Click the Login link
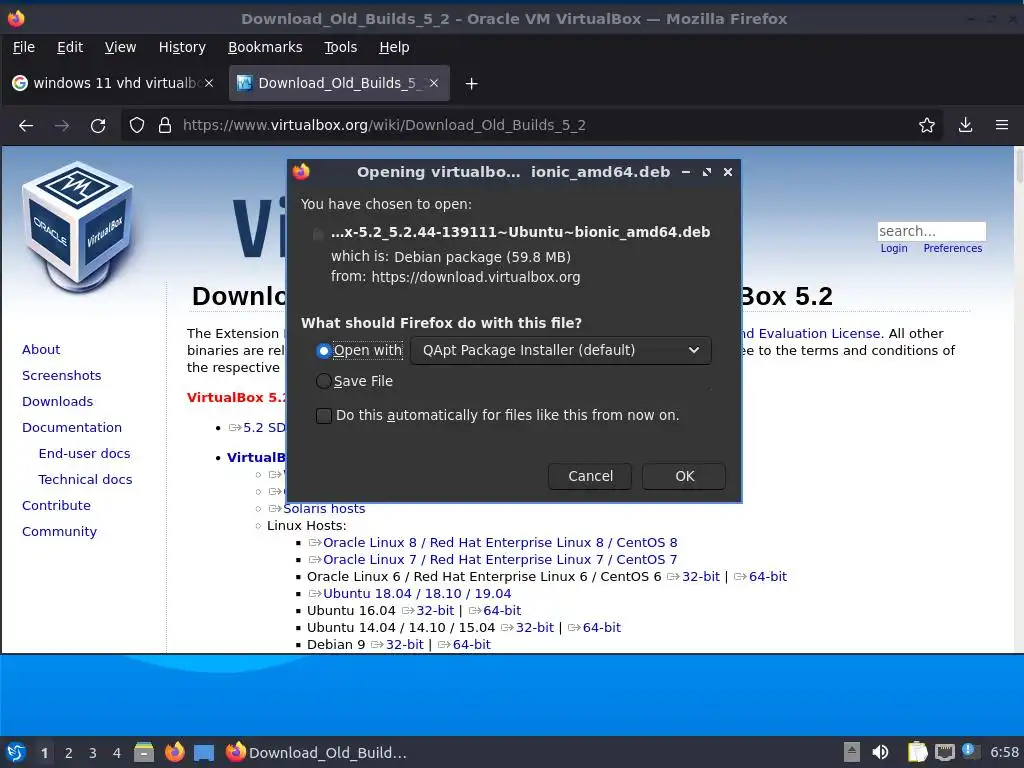The image size is (1024, 768). click(x=893, y=248)
